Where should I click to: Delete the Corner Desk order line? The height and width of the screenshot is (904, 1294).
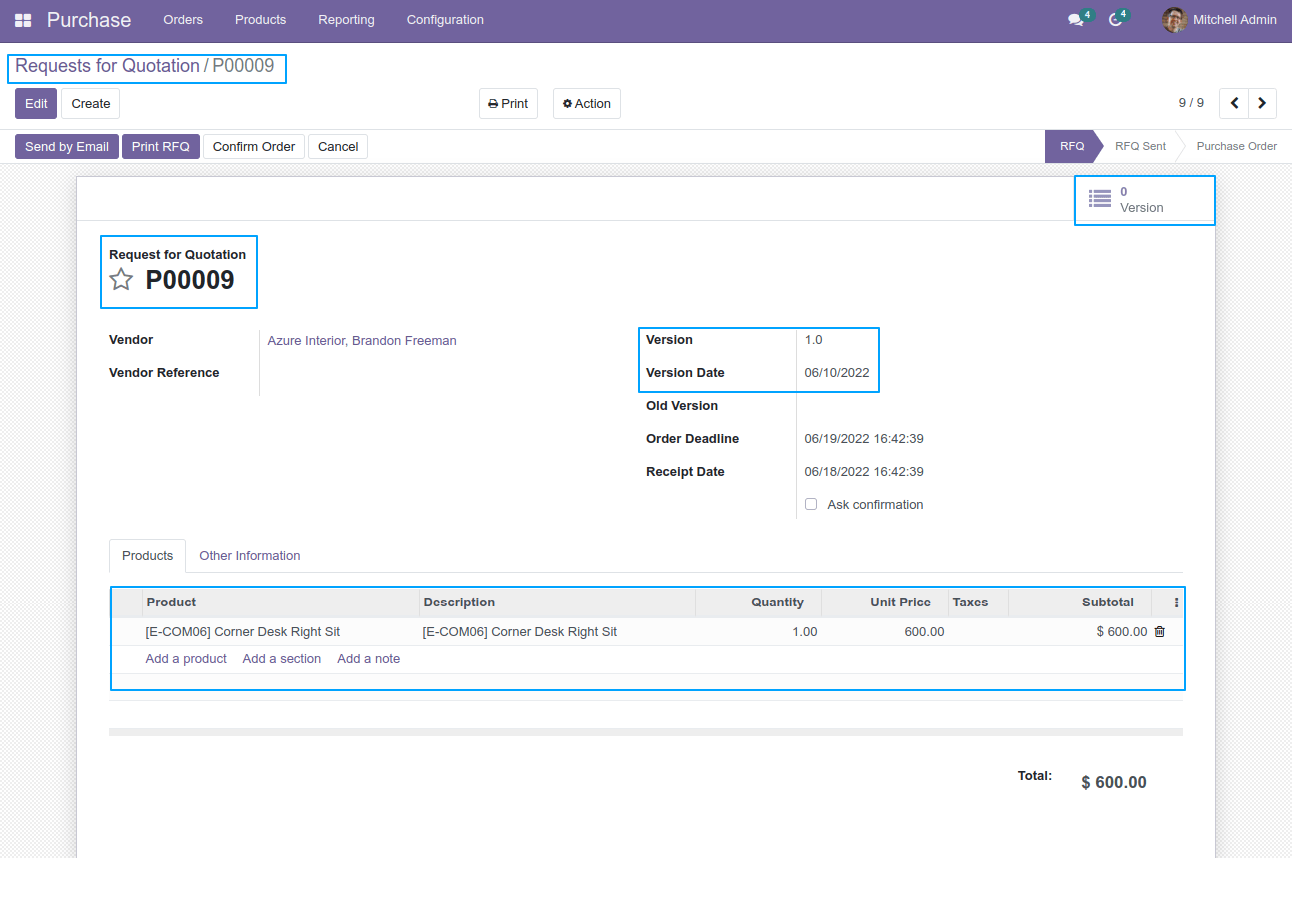click(1160, 631)
